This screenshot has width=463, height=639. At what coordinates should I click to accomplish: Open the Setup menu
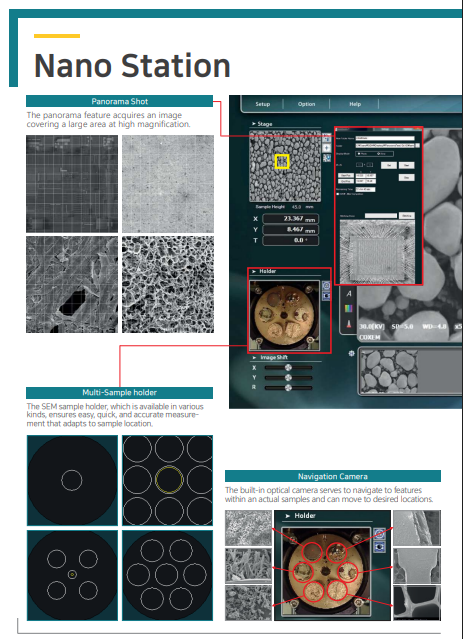click(262, 104)
